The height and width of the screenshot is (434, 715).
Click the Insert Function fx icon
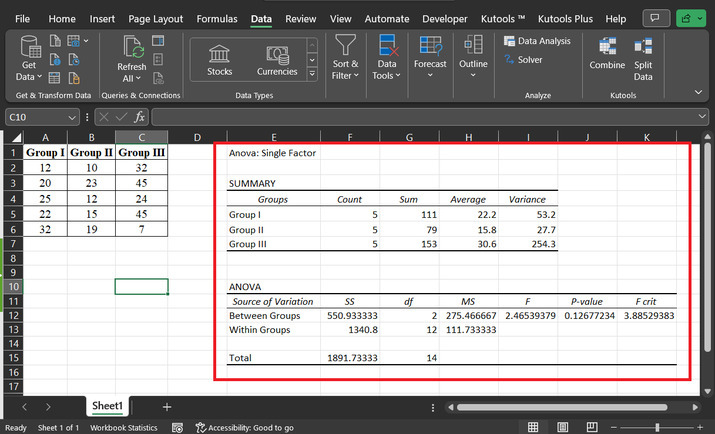point(140,117)
